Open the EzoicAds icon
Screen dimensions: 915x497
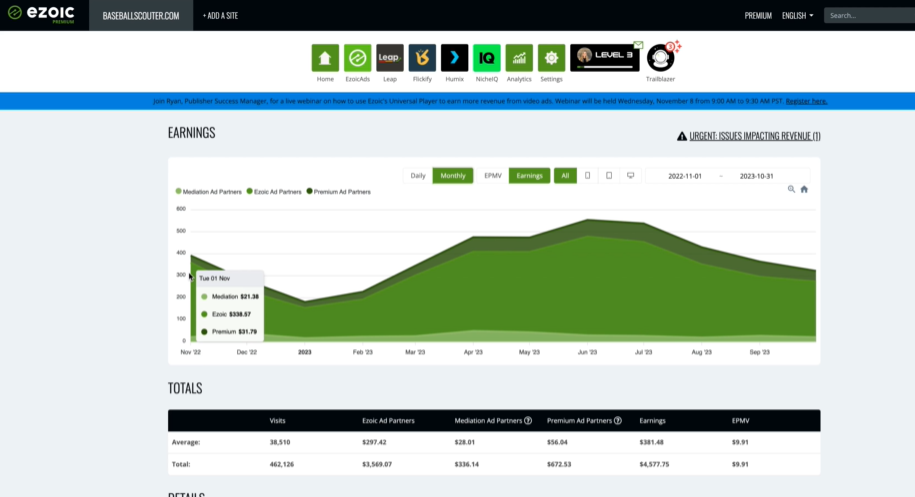(357, 58)
